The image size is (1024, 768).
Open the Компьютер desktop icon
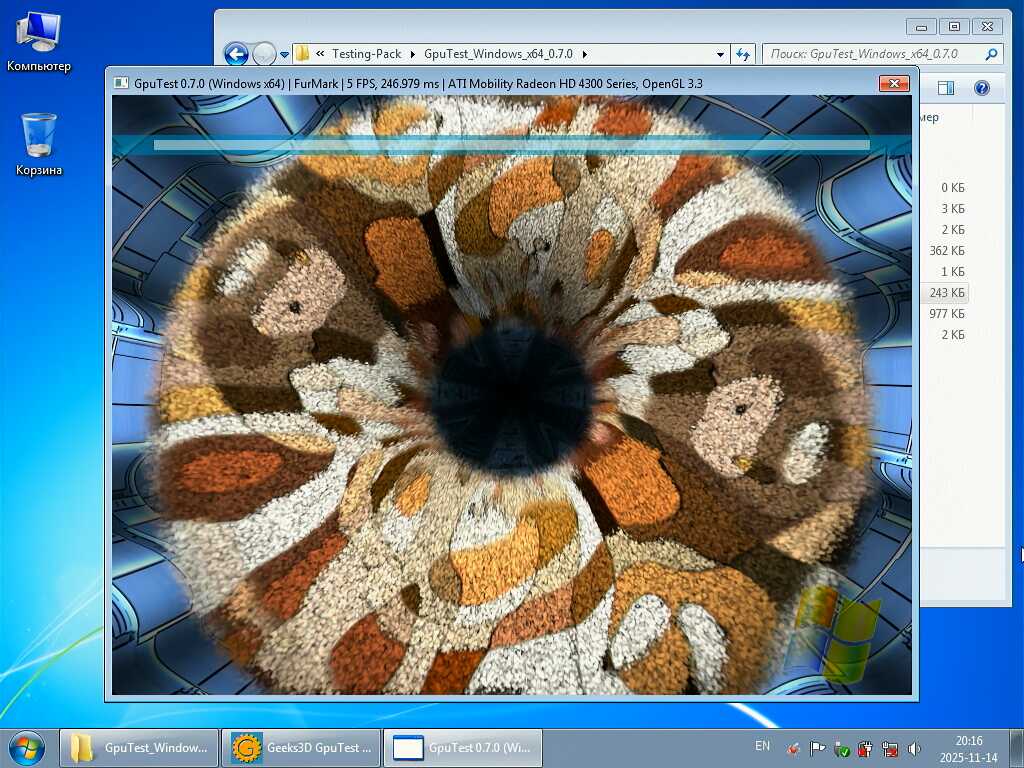coord(39,42)
